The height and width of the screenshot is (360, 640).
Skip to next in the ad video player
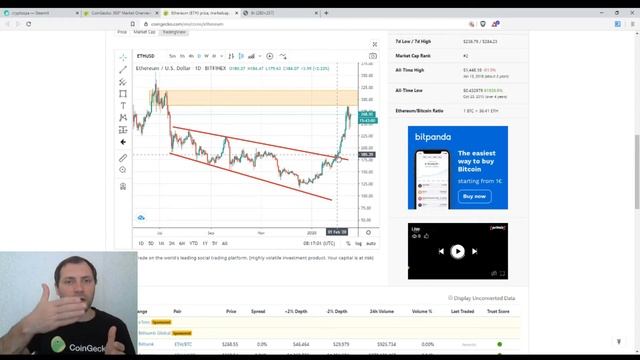pyautogui.click(x=474, y=251)
